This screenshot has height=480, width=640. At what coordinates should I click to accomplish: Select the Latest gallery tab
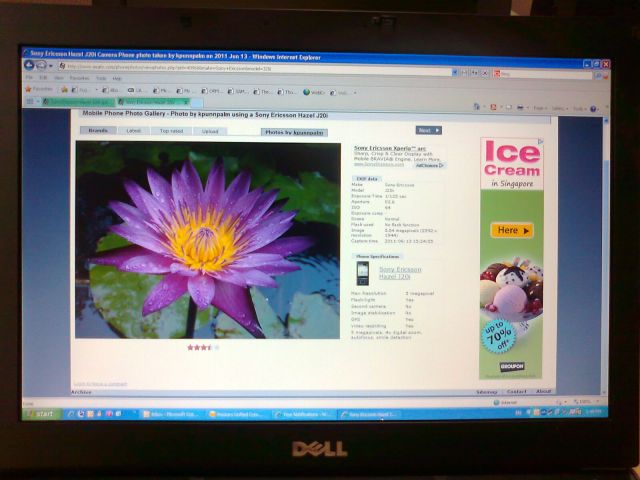133,131
